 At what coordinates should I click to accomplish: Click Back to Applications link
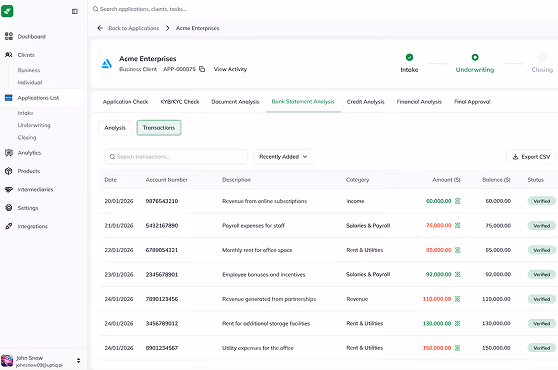click(x=133, y=28)
